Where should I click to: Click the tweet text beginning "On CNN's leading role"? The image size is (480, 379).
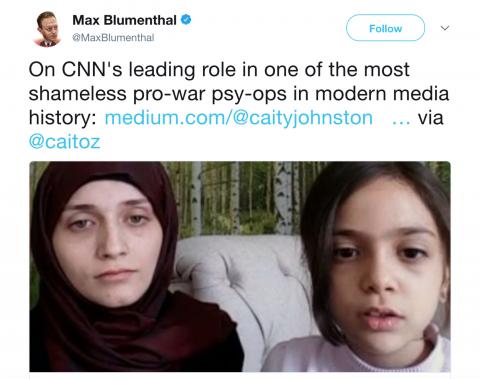239,105
